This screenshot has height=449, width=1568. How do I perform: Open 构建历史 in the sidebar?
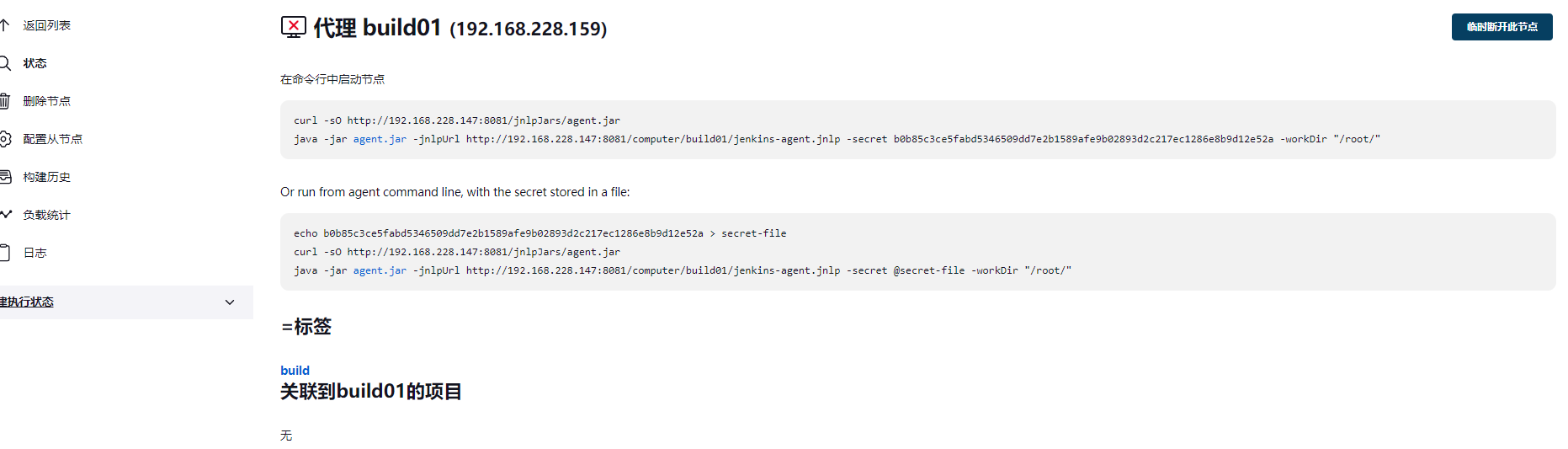(47, 177)
